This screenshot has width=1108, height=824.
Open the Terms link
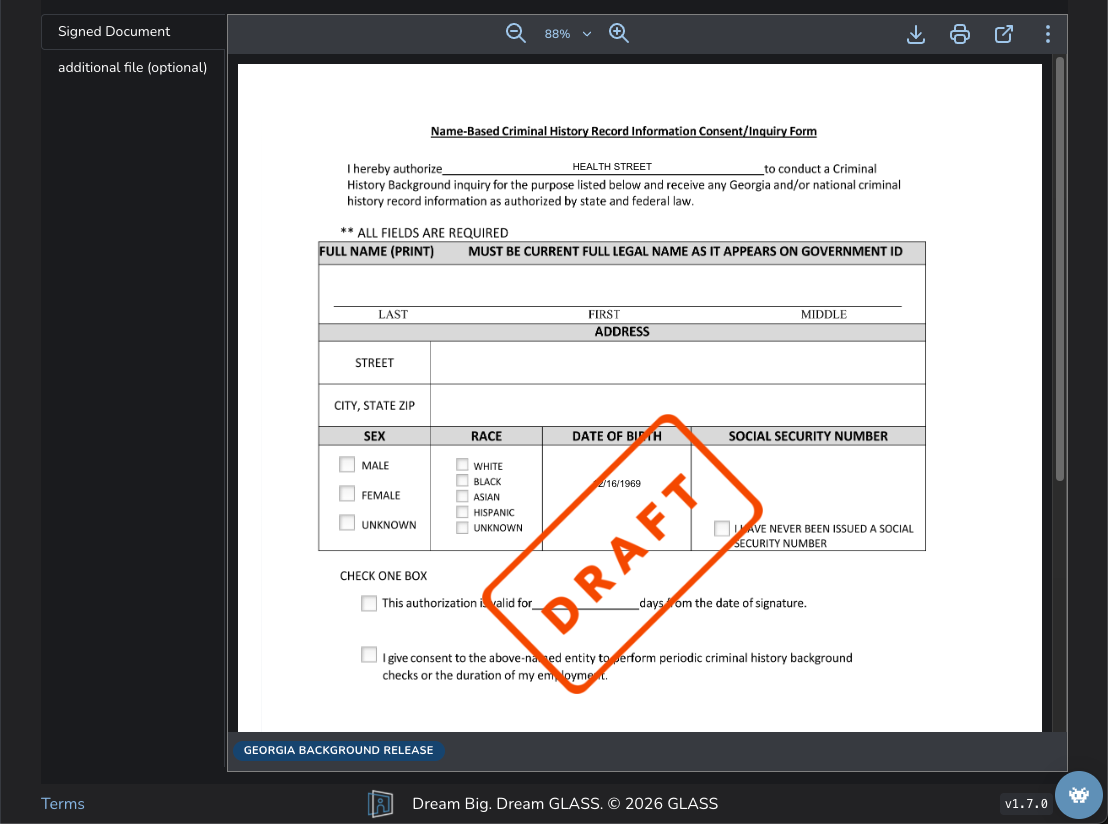(62, 803)
